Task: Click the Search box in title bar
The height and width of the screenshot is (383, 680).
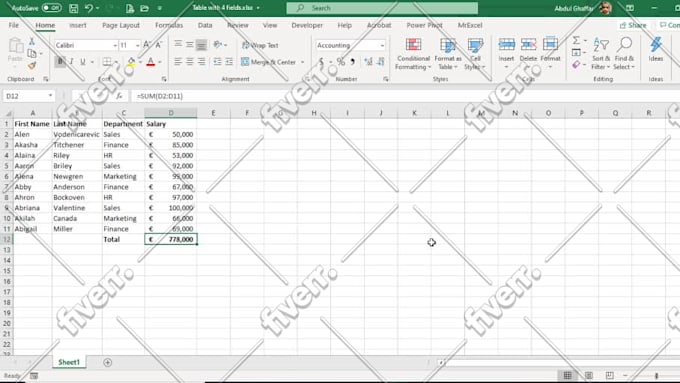Action: [x=382, y=8]
